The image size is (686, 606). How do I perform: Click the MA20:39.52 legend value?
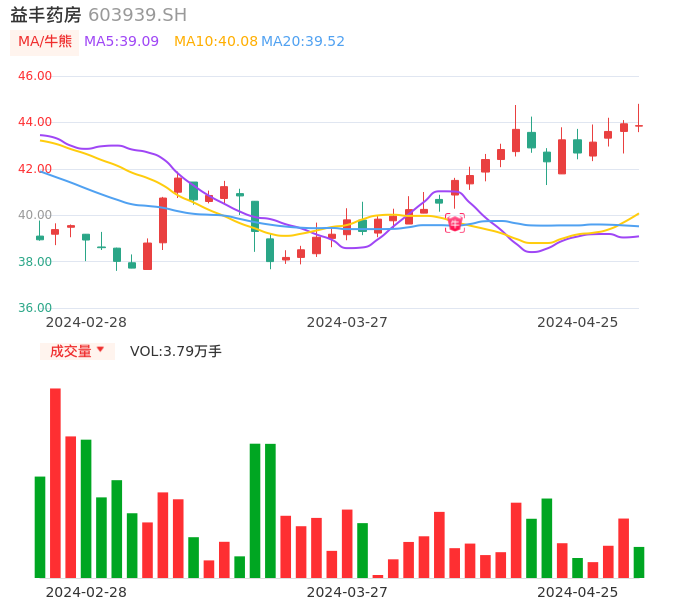(303, 42)
